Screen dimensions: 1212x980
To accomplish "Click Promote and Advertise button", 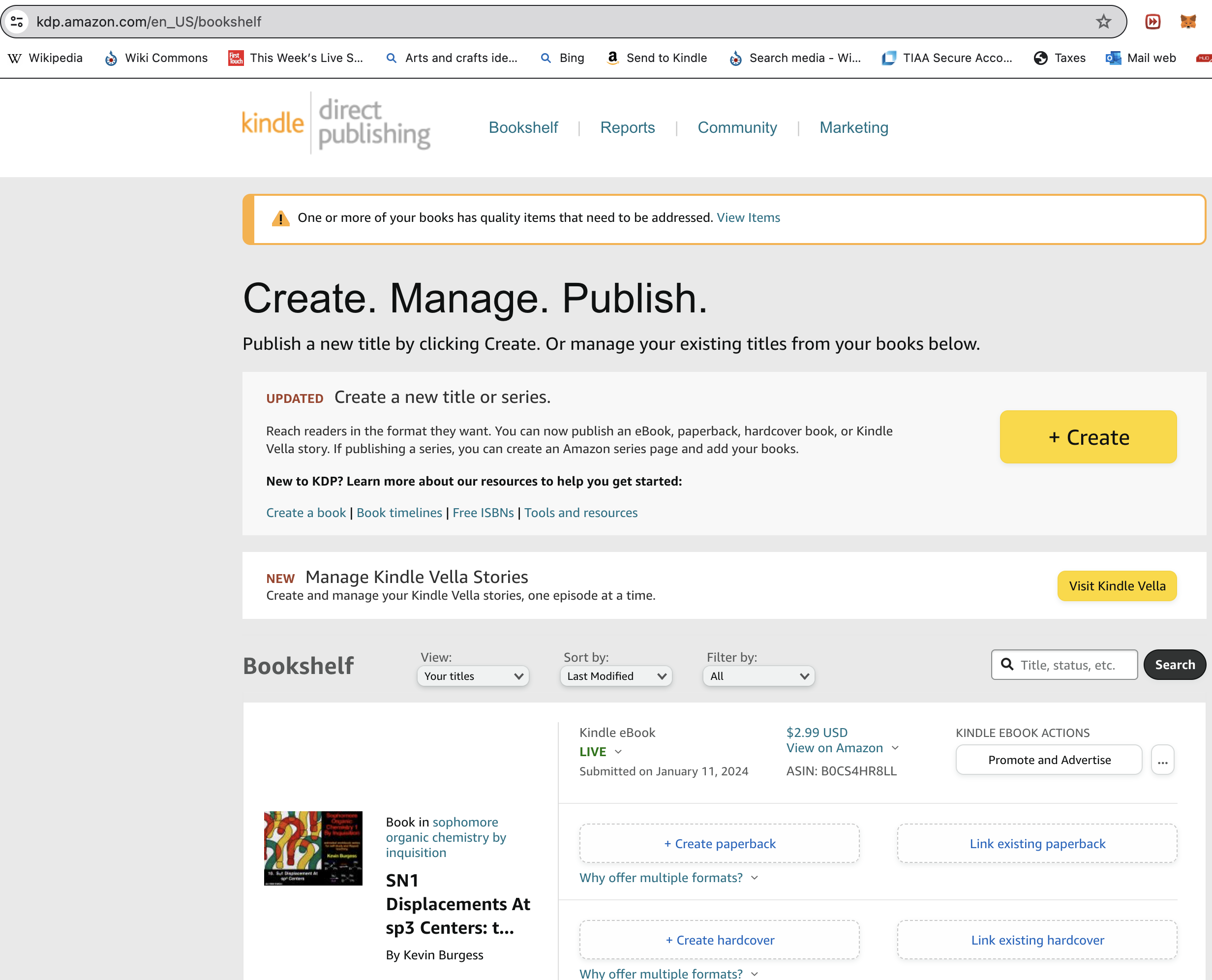I will [1049, 760].
